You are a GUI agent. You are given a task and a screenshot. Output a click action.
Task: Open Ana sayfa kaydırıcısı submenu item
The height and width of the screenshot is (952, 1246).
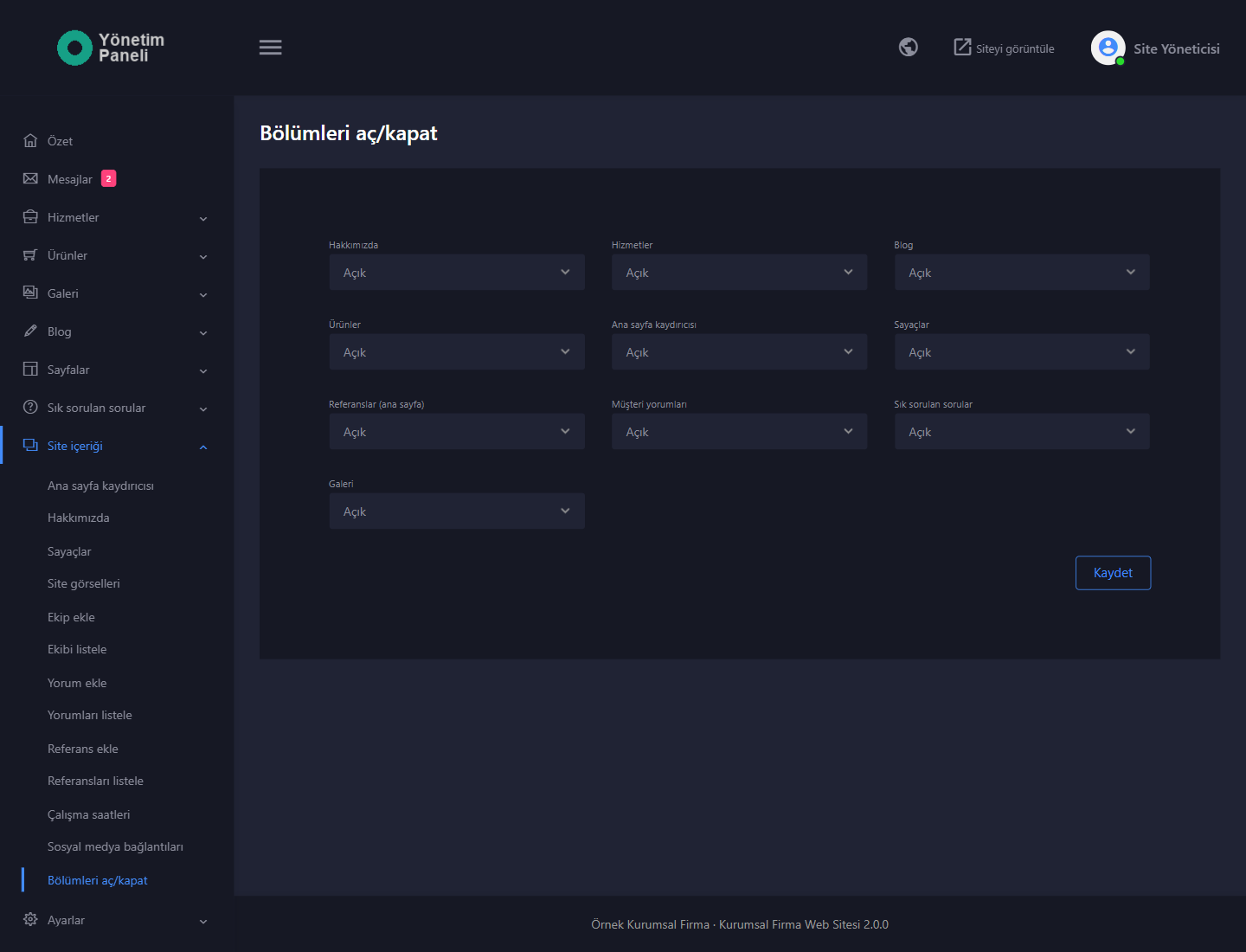[100, 486]
